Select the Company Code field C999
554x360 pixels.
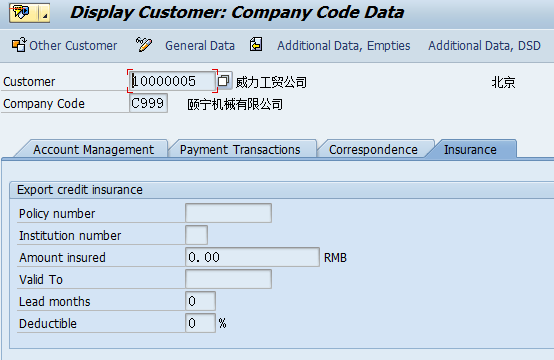tap(148, 103)
